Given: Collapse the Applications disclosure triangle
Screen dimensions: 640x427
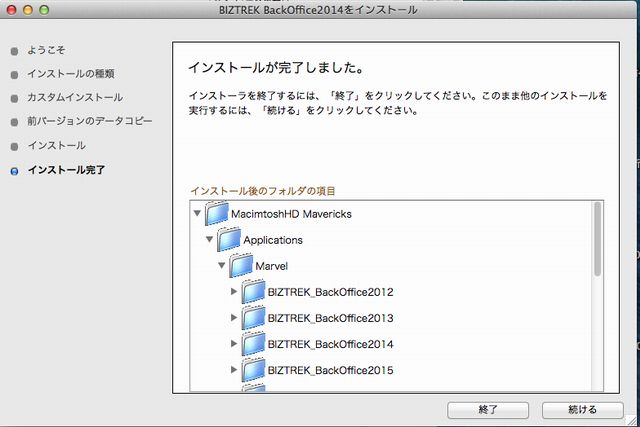Looking at the screenshot, I should point(210,240).
